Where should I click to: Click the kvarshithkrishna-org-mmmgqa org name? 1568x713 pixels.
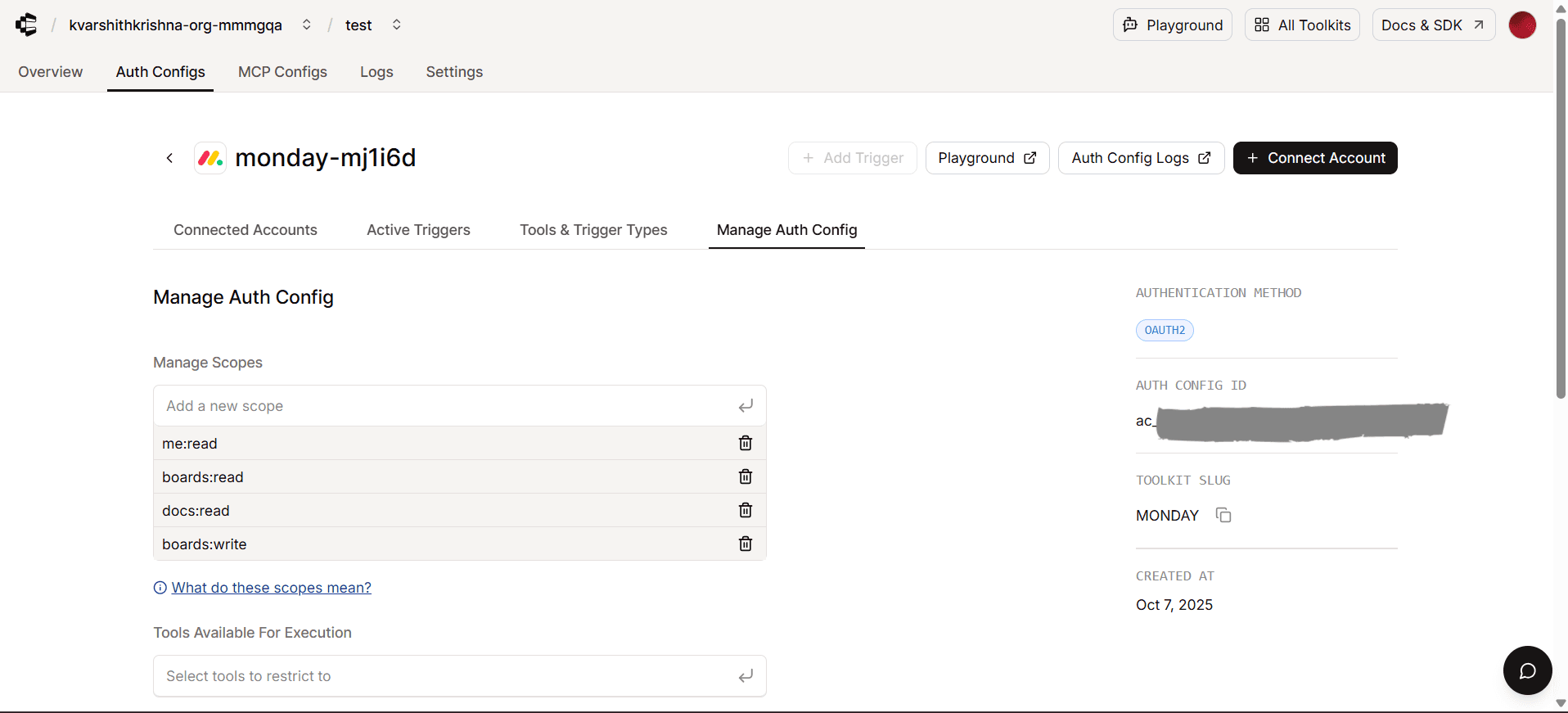[x=175, y=25]
